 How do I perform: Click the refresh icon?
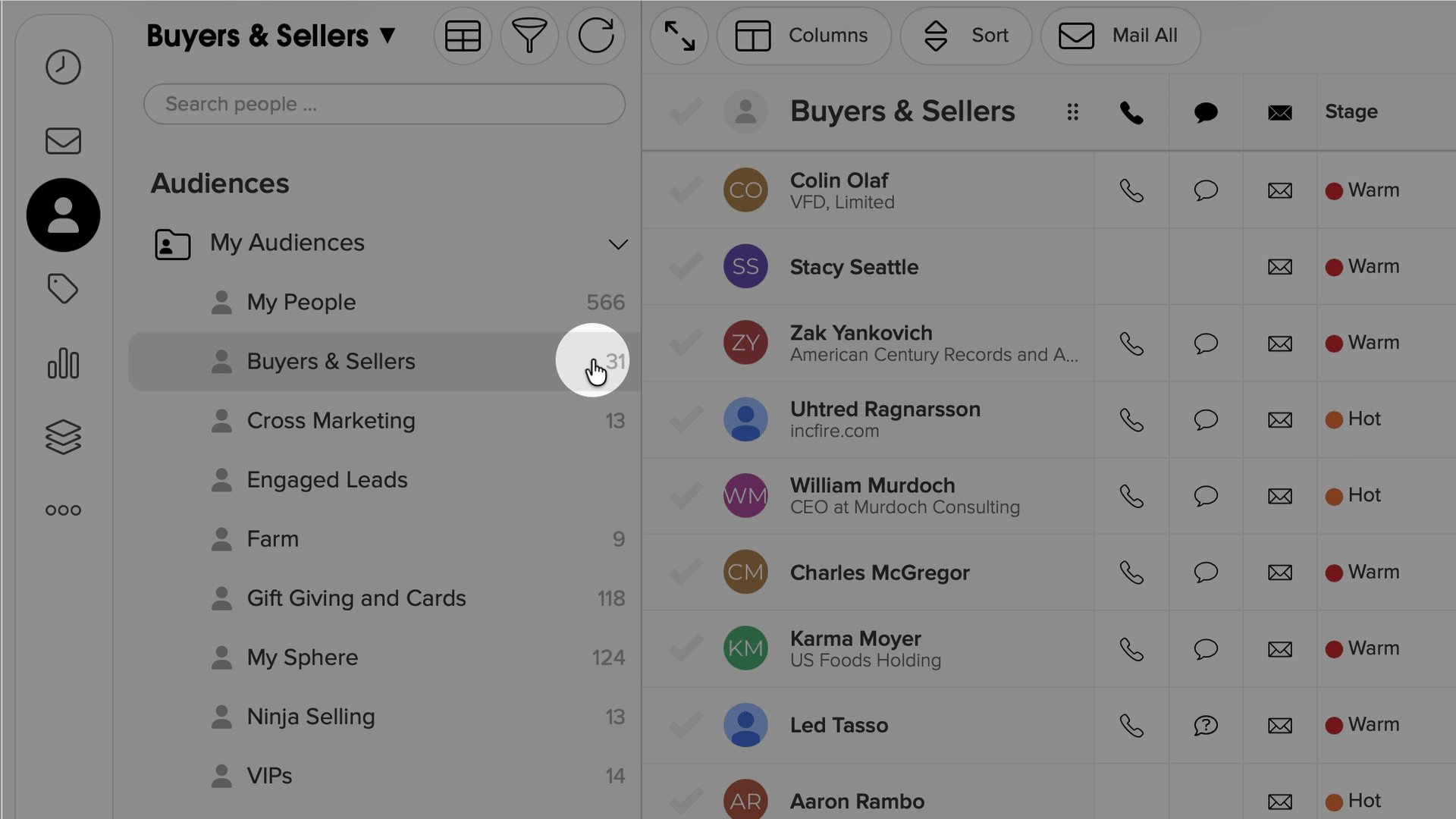pos(596,36)
